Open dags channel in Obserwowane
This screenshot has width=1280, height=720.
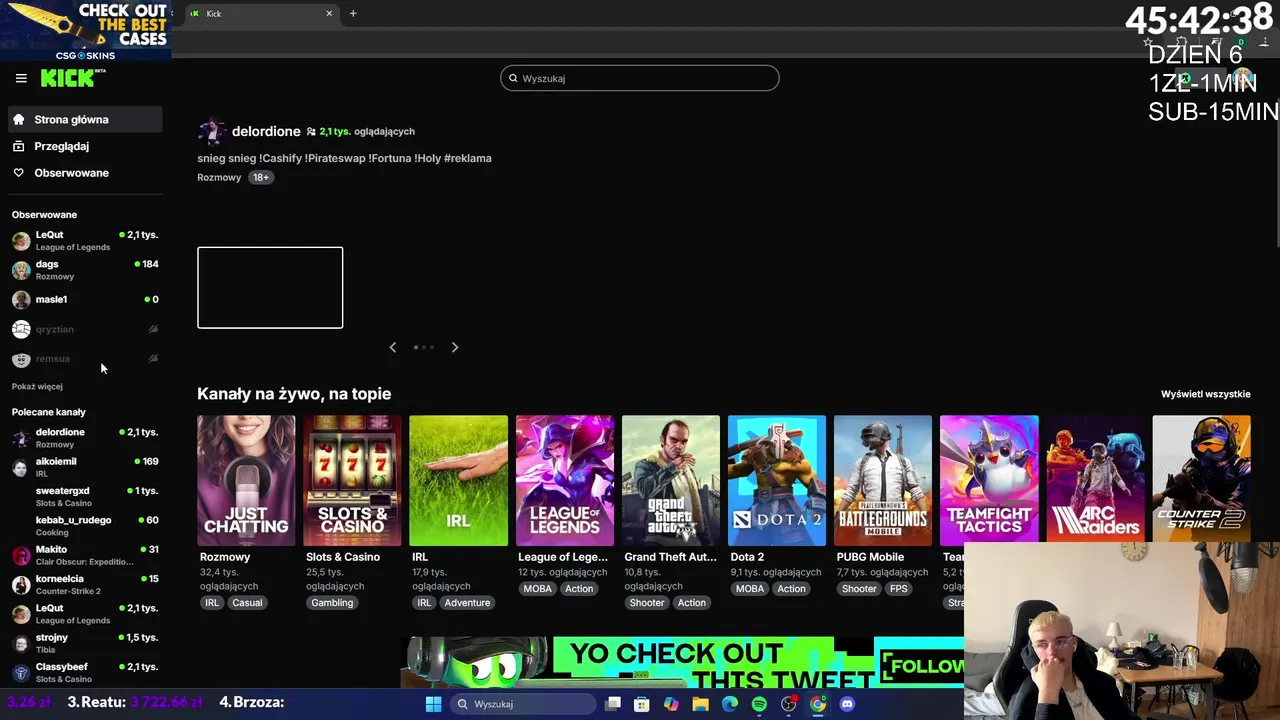tap(85, 270)
